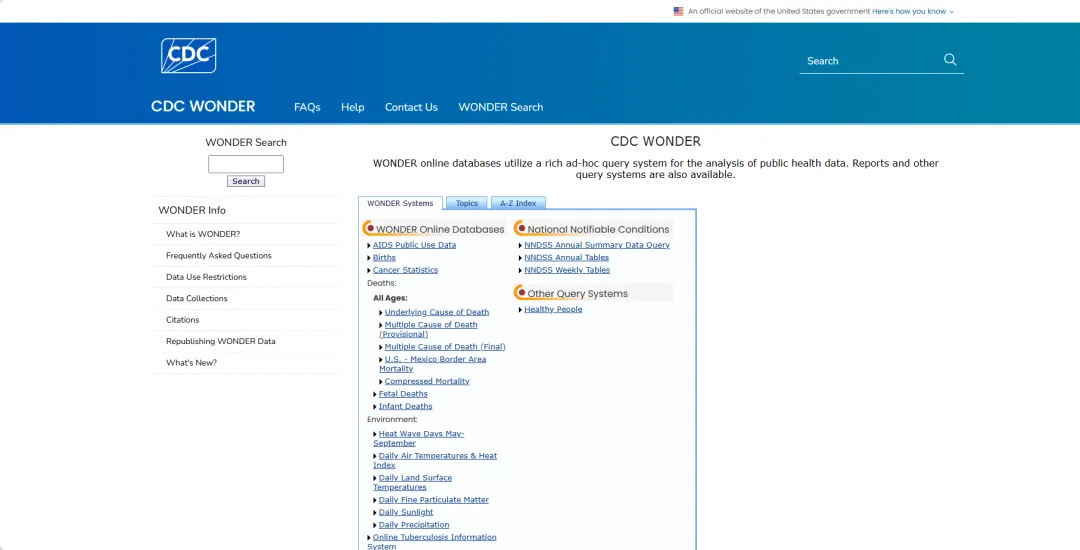Expand Here's how you know dropdown
Viewport: 1080px width, 550px height.
pyautogui.click(x=913, y=11)
